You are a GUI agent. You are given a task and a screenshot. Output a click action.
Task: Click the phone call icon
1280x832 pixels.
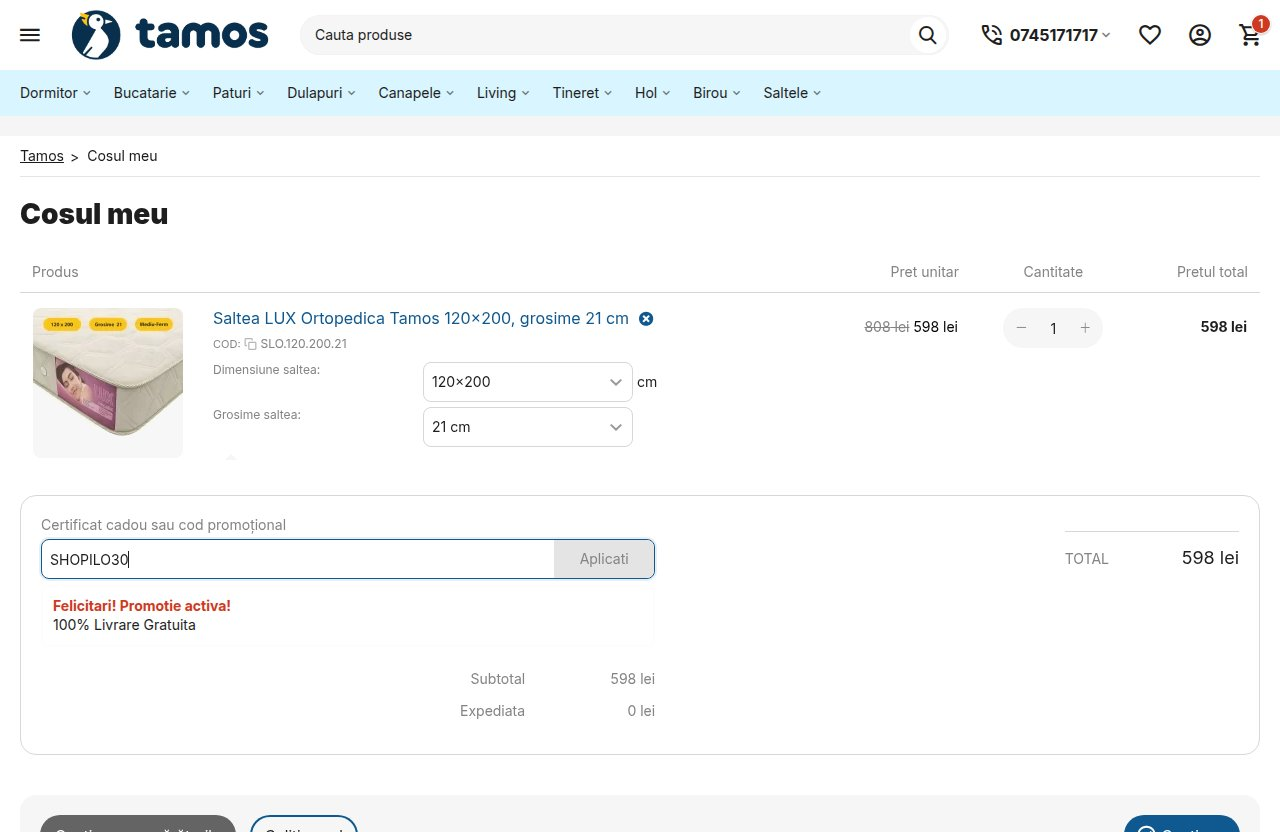(991, 35)
